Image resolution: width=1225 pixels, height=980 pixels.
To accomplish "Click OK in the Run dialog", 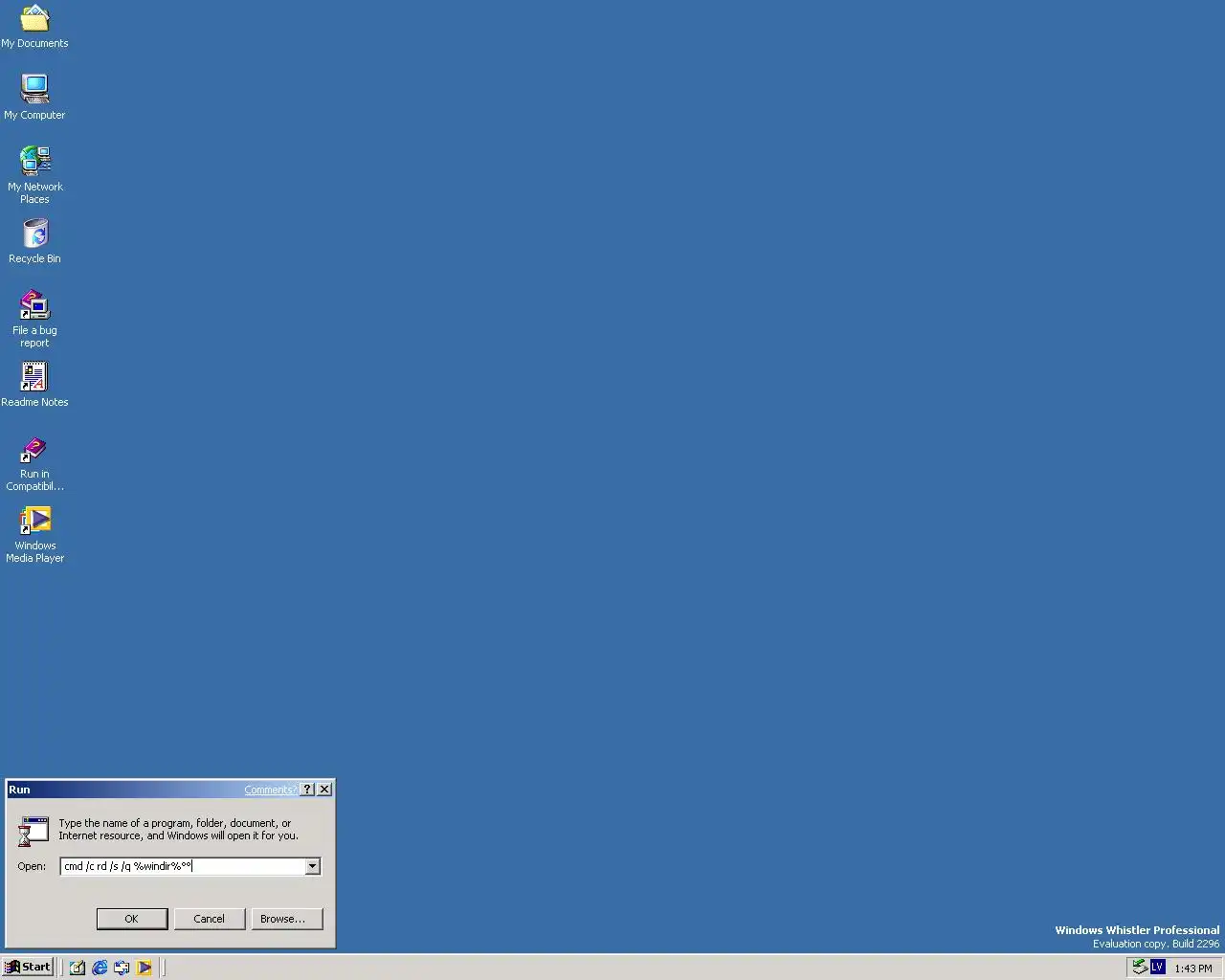I will tap(132, 919).
